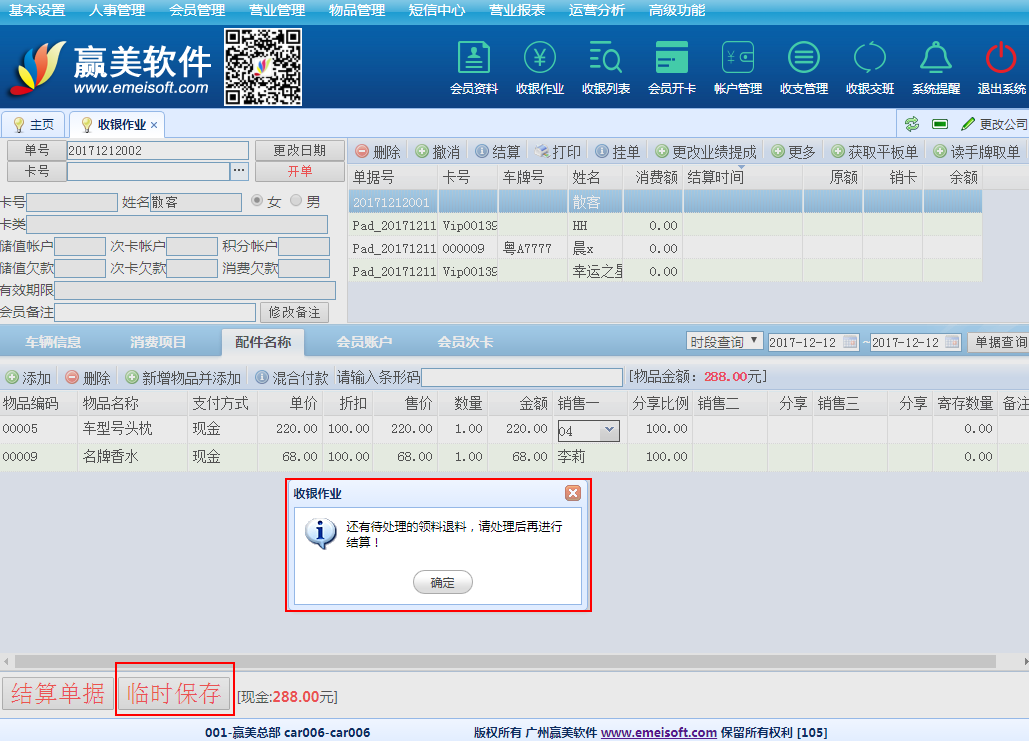Viewport: 1029px width, 741px height.
Task: Click the barcode input field
Action: click(x=521, y=377)
